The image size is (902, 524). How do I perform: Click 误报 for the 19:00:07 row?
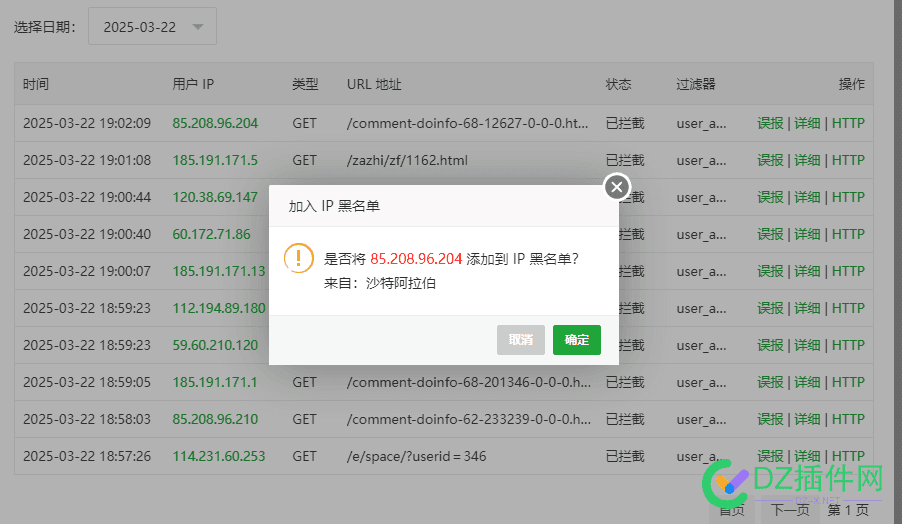[x=770, y=271]
